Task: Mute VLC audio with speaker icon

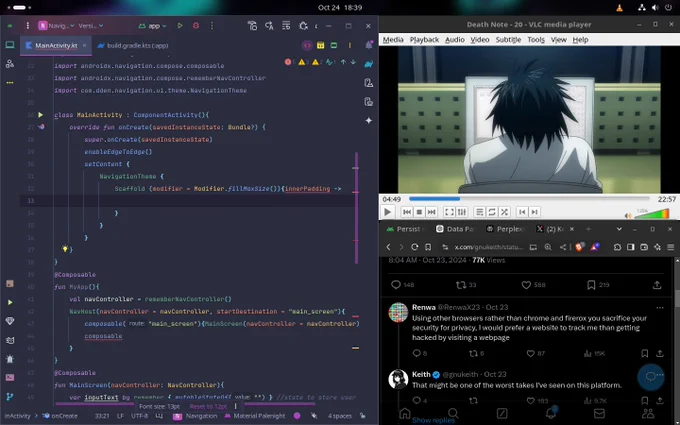Action: click(628, 215)
